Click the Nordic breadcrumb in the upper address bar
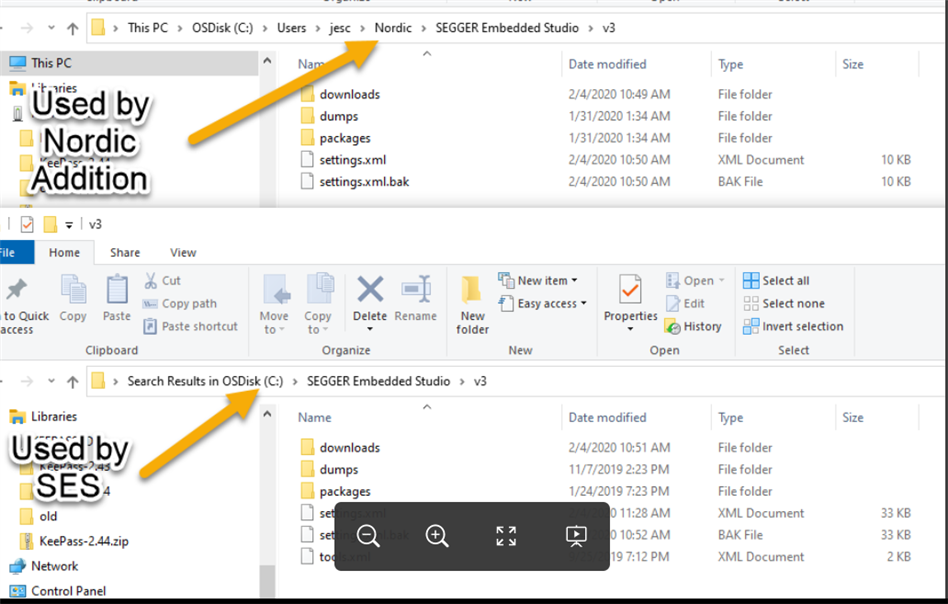This screenshot has height=604, width=948. (393, 28)
